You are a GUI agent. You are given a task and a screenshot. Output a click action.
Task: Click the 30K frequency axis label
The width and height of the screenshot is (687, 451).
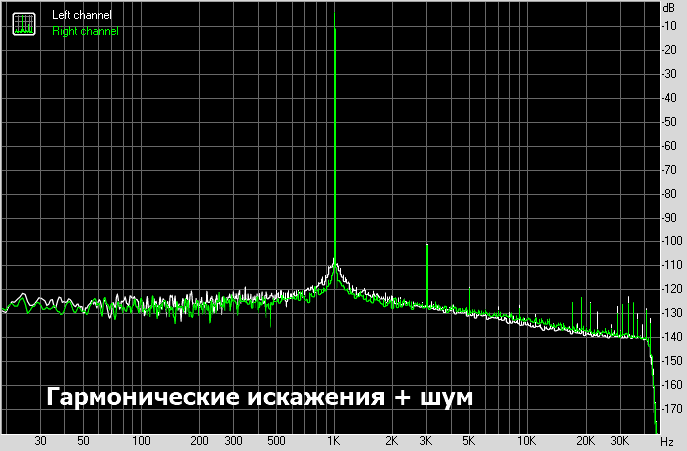(619, 440)
